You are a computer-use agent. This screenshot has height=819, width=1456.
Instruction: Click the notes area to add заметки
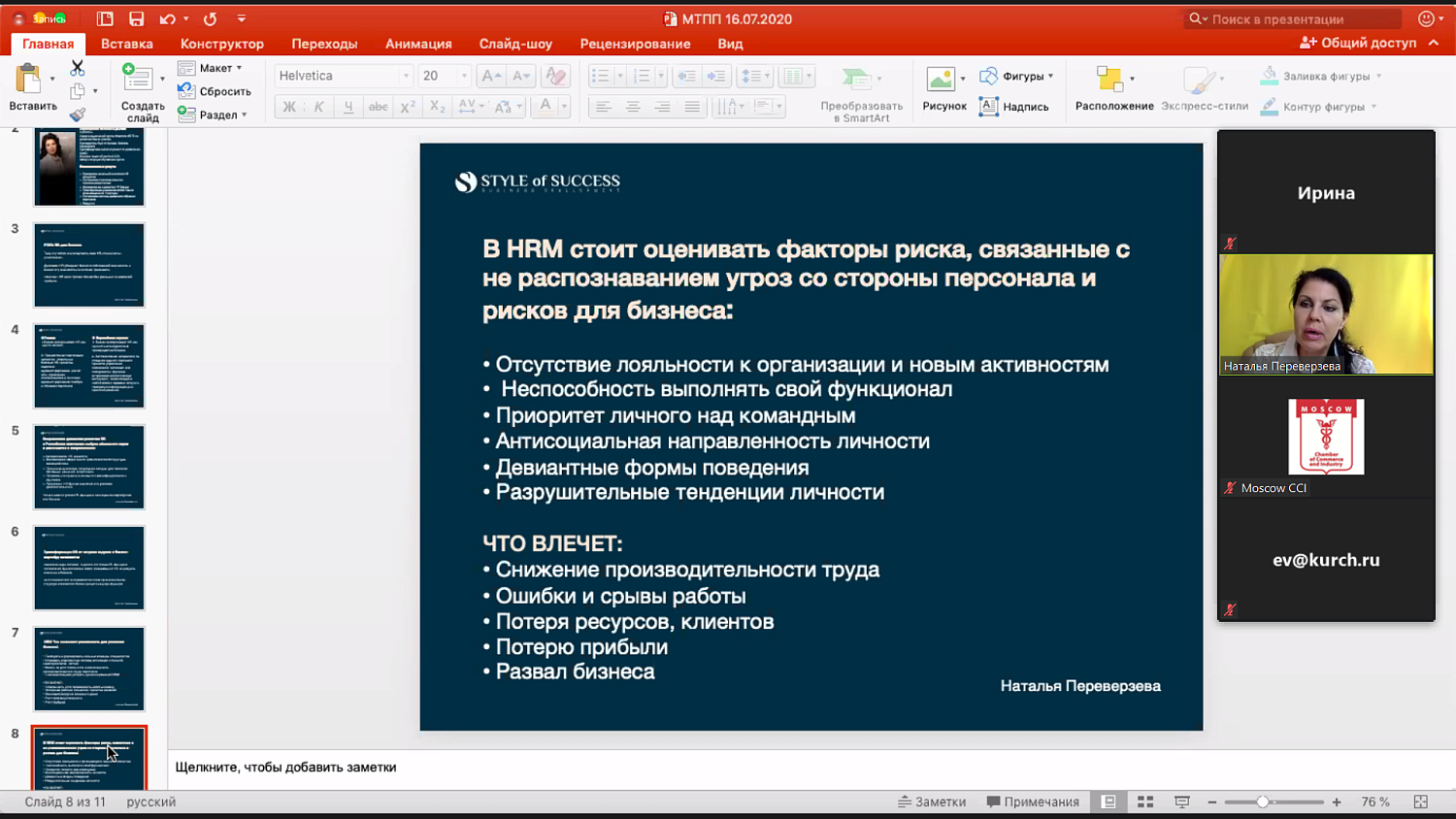point(811,767)
